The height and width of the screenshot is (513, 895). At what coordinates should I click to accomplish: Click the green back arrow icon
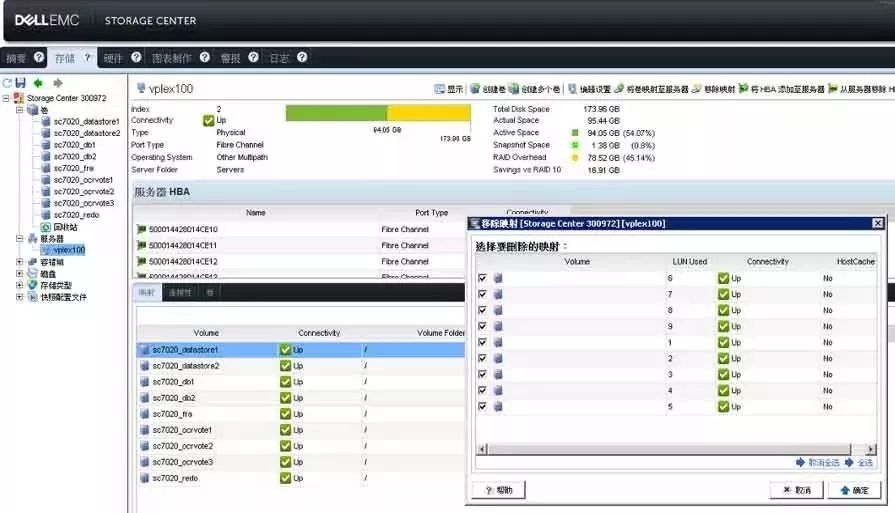click(38, 83)
